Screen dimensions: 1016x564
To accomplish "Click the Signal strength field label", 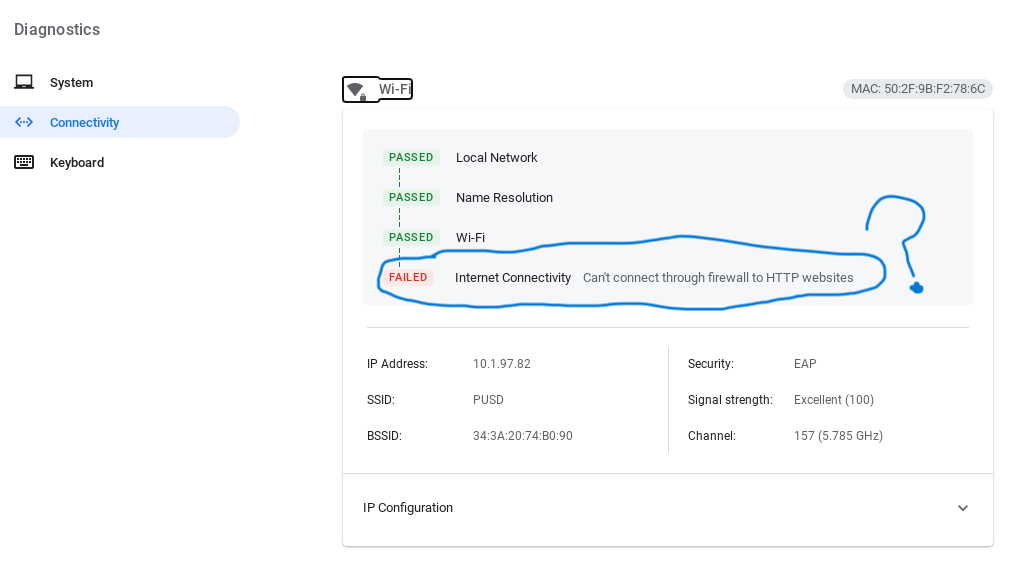I will (x=730, y=400).
